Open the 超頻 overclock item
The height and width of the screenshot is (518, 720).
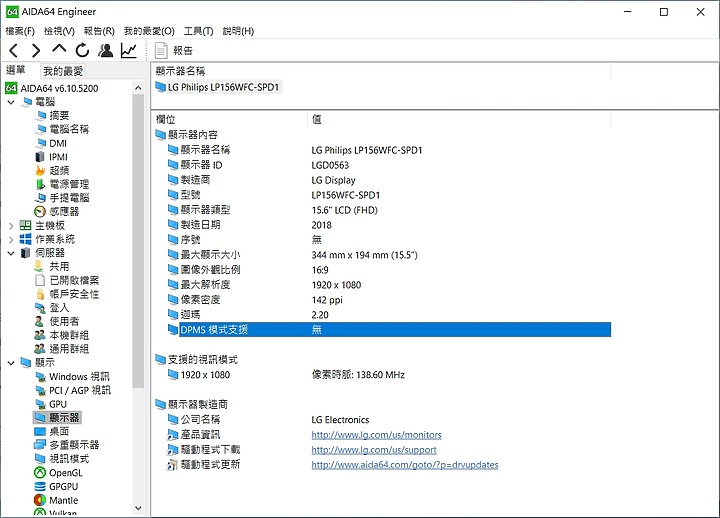coord(52,171)
